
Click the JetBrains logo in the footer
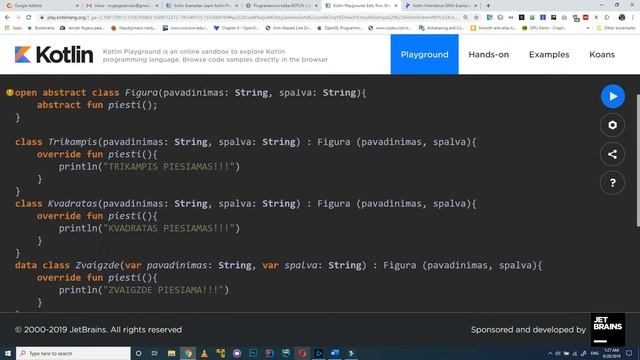coord(607,329)
